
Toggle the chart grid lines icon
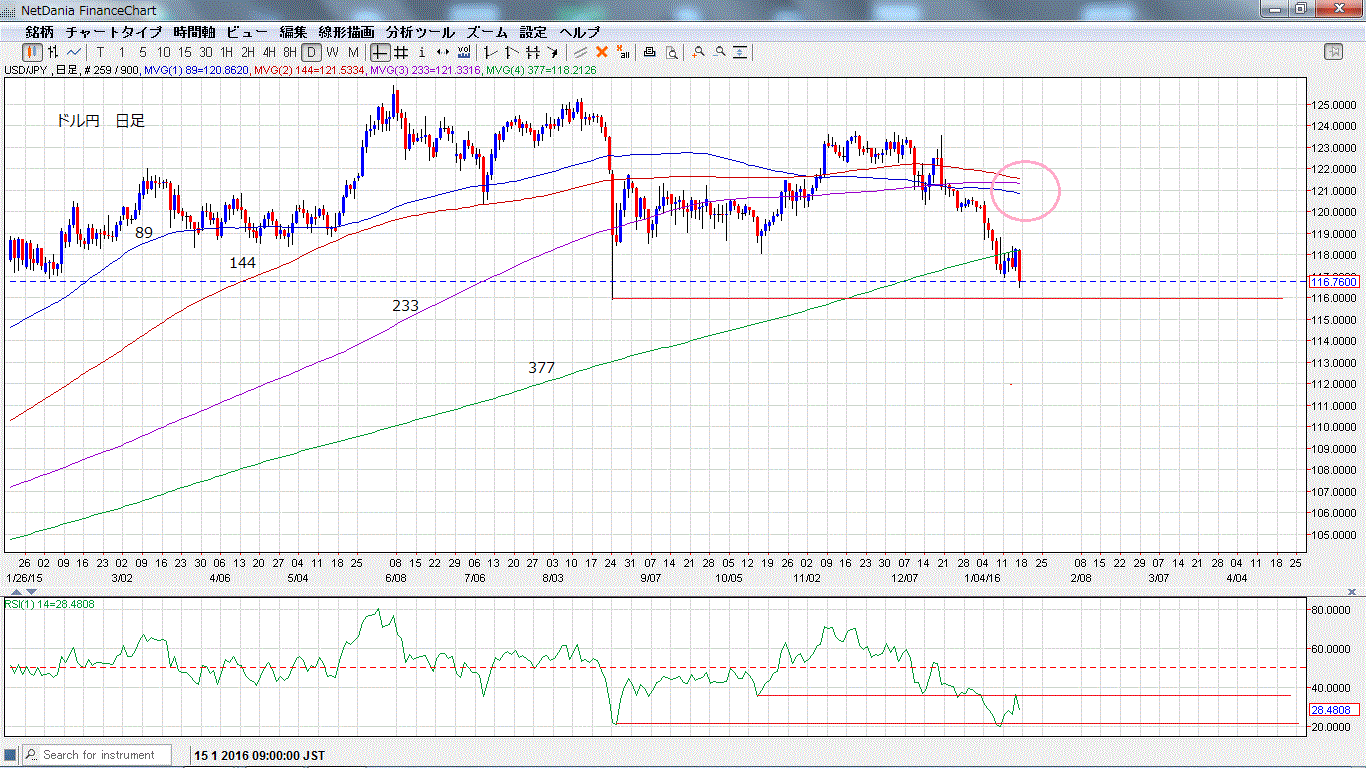coord(401,52)
